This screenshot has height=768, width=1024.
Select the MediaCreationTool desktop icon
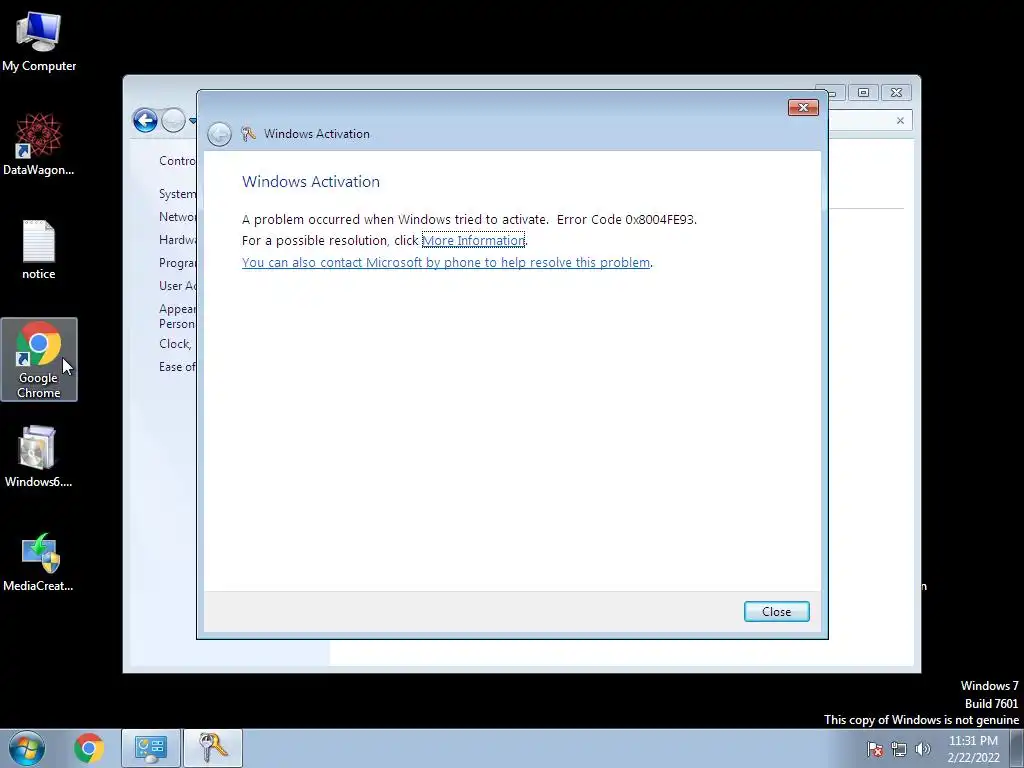[x=39, y=562]
